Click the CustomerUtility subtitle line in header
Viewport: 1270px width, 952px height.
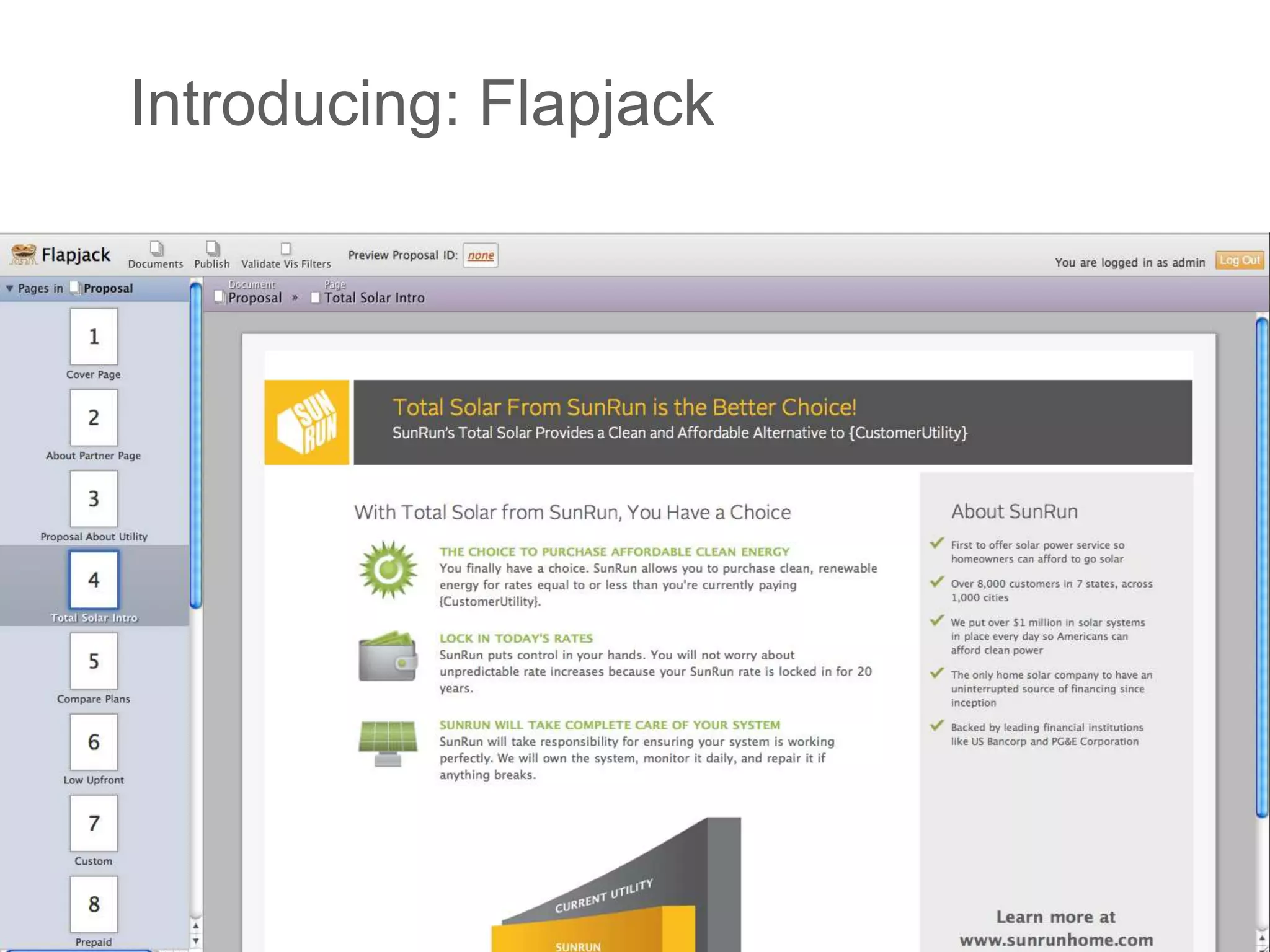coord(680,433)
